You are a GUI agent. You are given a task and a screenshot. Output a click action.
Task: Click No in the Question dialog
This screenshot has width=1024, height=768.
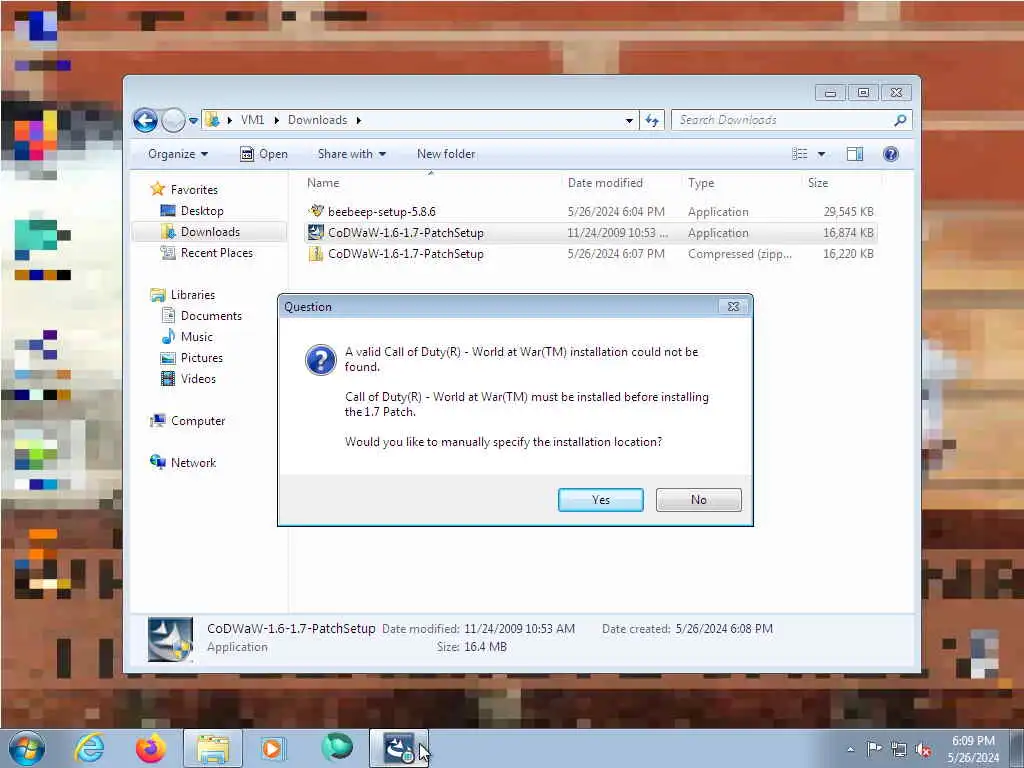coord(698,500)
